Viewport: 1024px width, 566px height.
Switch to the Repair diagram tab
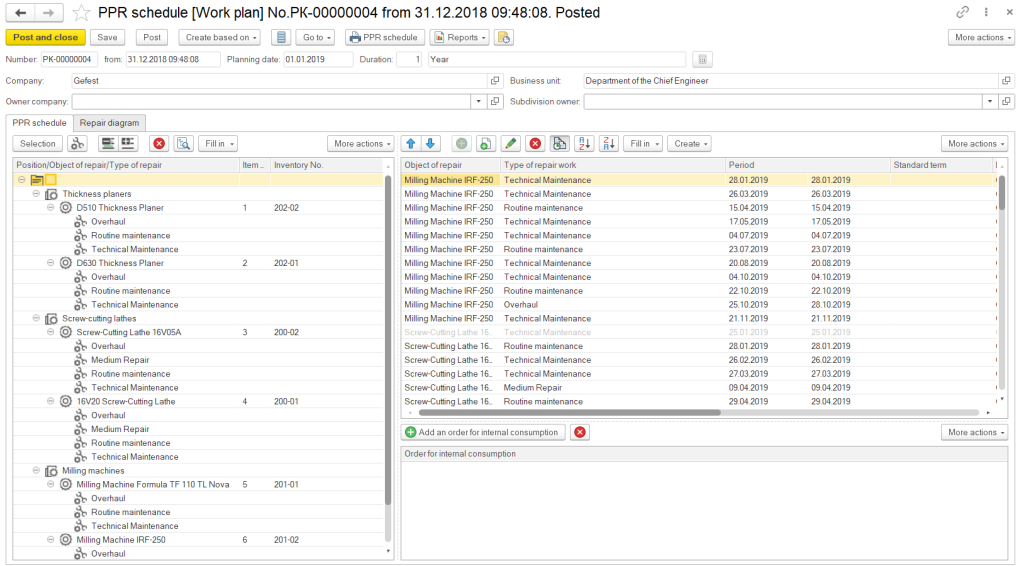[x=109, y=122]
